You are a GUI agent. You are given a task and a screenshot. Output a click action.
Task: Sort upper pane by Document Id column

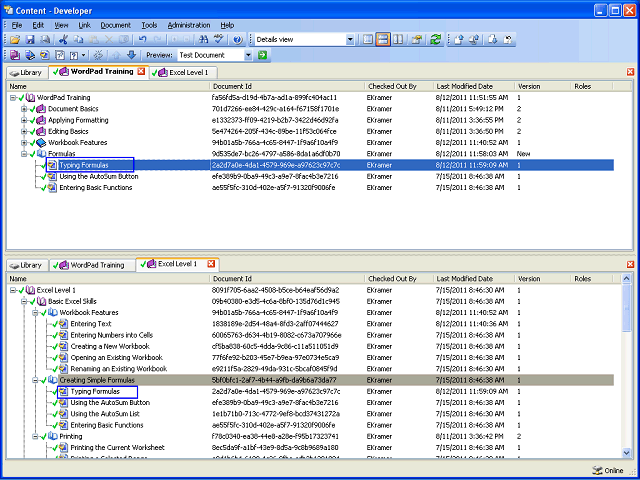(x=287, y=87)
